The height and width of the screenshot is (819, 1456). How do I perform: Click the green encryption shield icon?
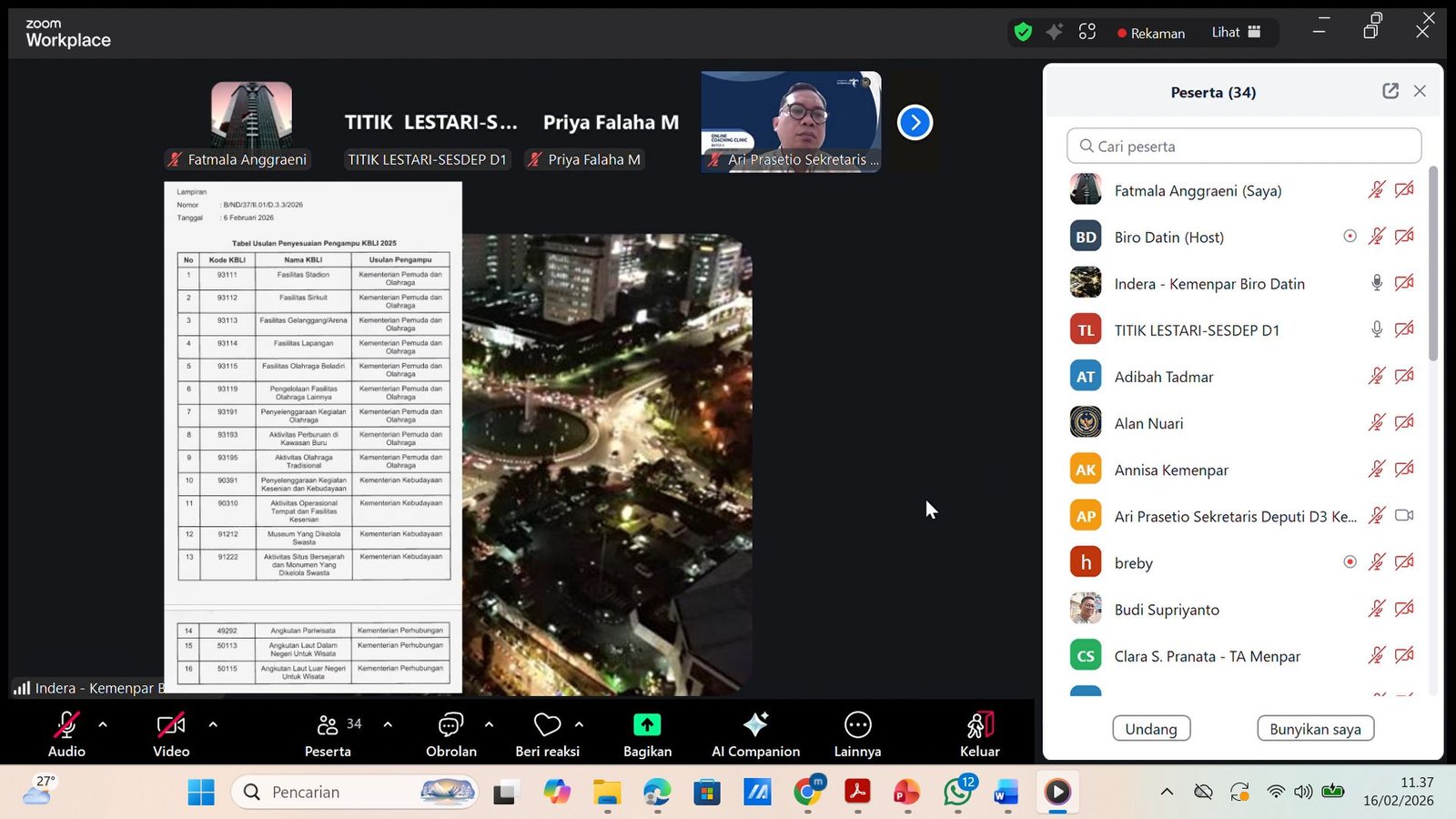[x=1023, y=33]
